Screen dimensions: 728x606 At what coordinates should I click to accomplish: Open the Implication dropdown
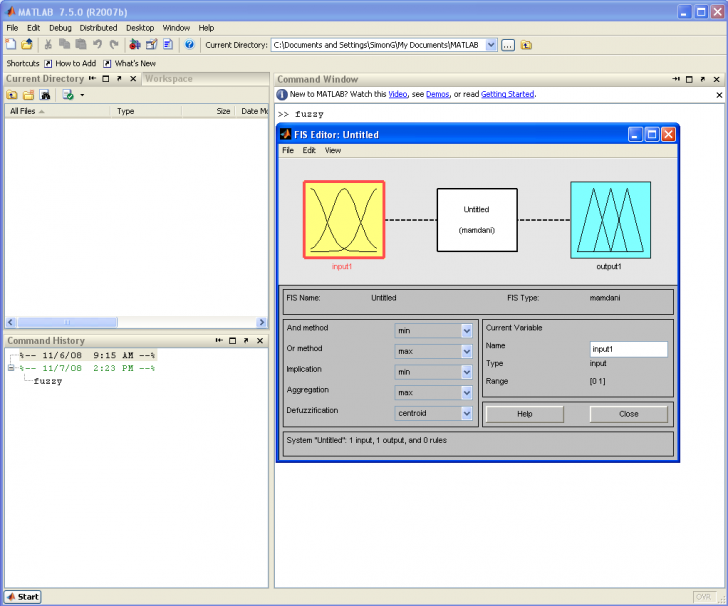(467, 372)
